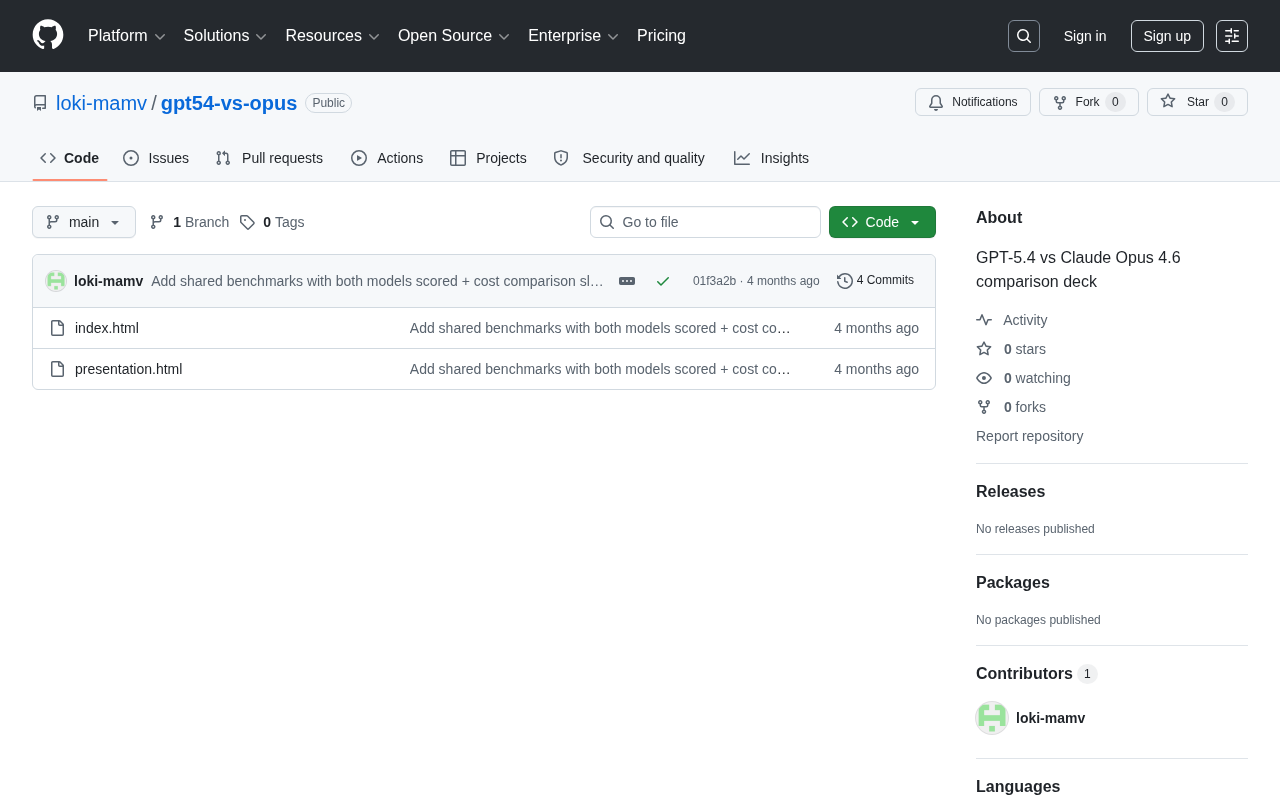
Task: Open commit message in index.html row
Action: (600, 328)
